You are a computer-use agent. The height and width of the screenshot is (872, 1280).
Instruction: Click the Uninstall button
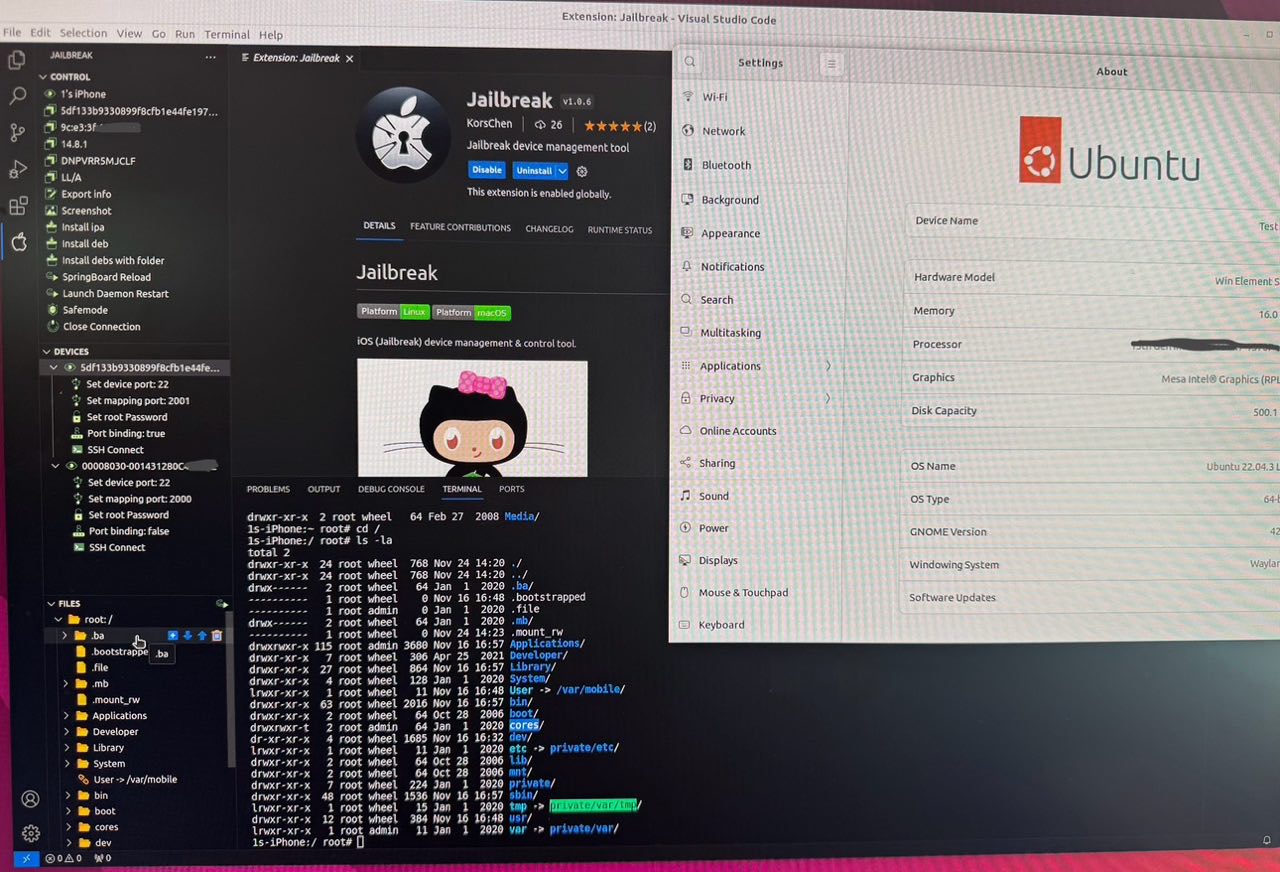pyautogui.click(x=534, y=171)
